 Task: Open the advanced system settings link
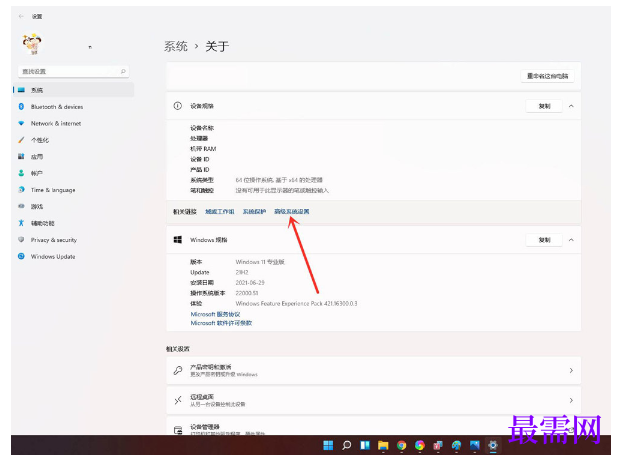[292, 212]
